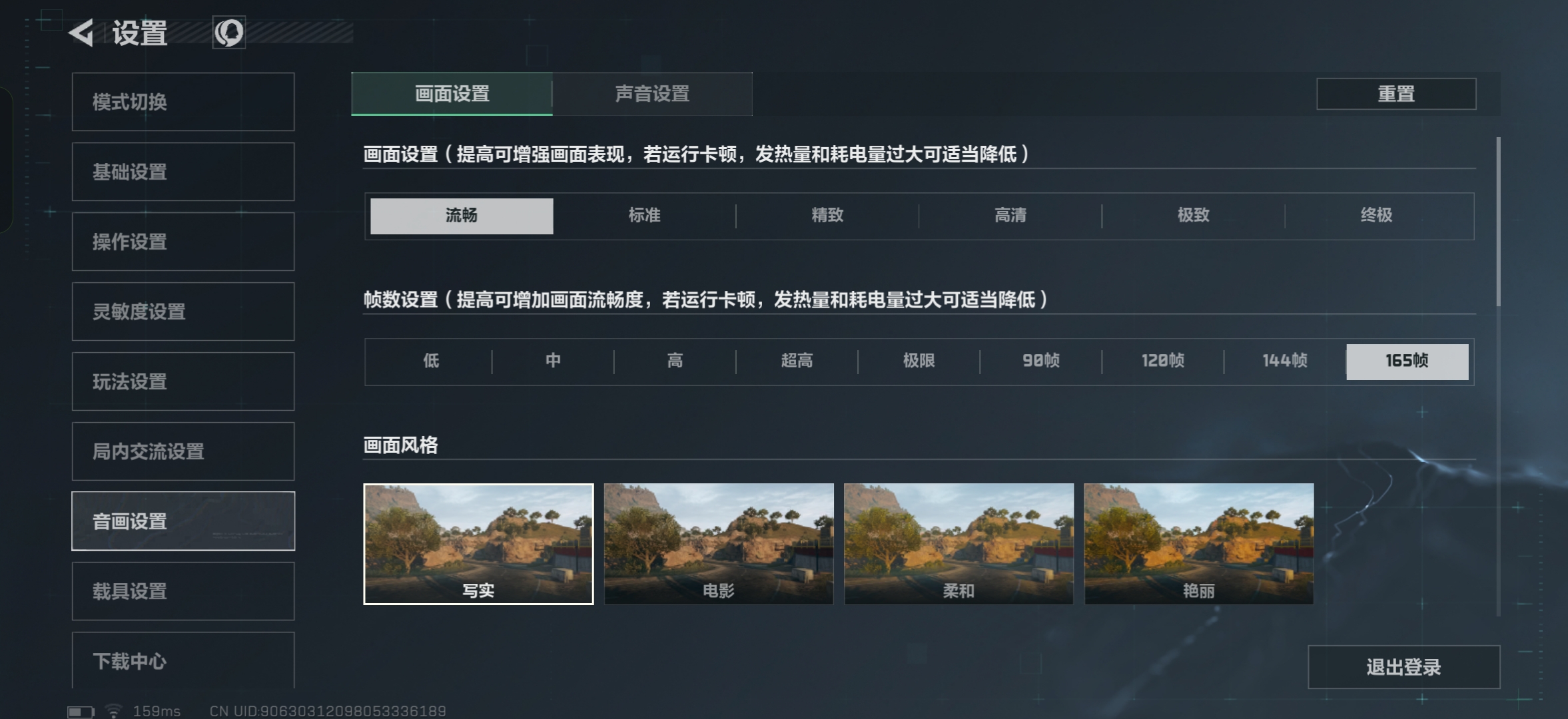Open the customer service headset icon
The height and width of the screenshot is (719, 1568).
tap(228, 33)
